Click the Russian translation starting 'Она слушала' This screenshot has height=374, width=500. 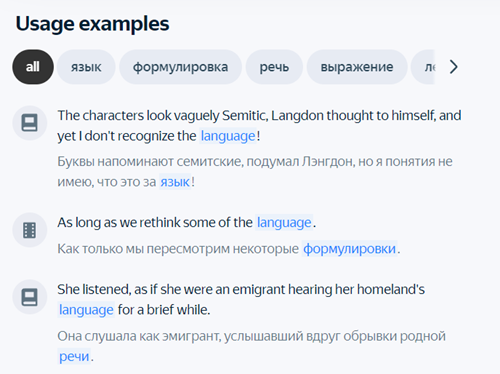tap(251, 346)
